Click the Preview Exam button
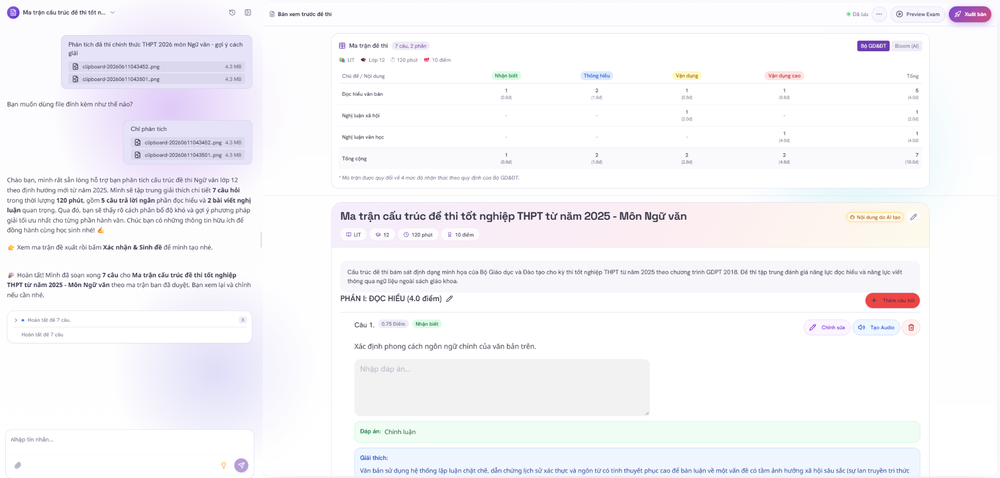The height and width of the screenshot is (478, 1000). [918, 14]
